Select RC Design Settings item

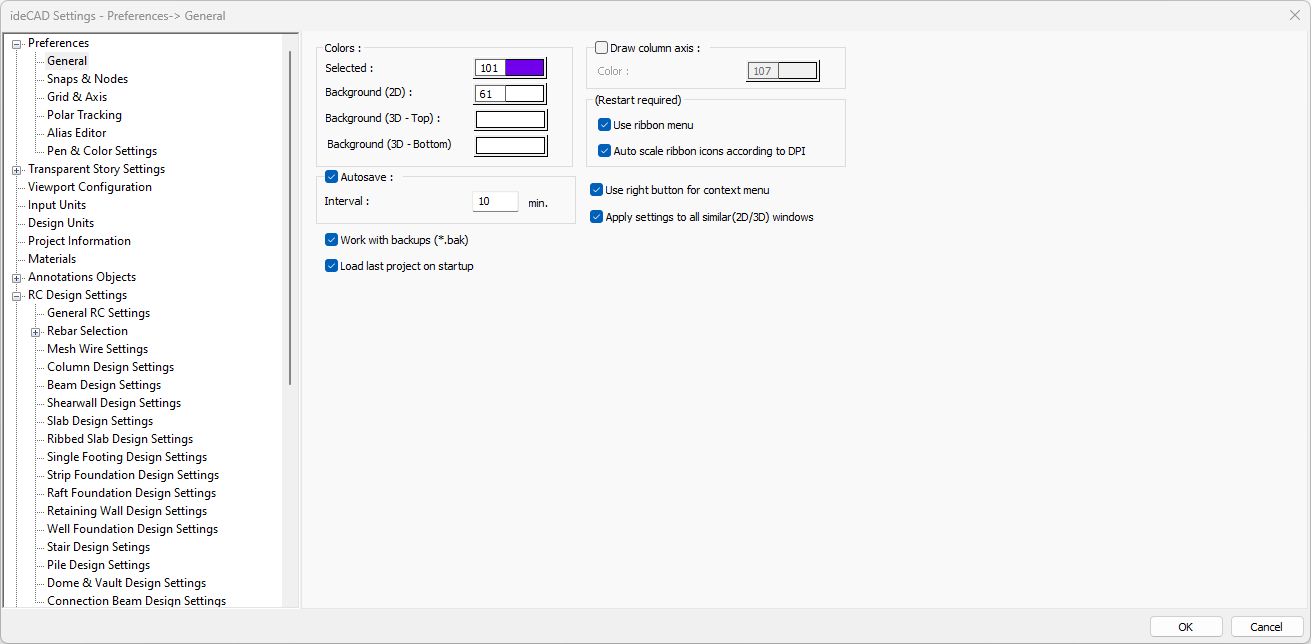click(77, 295)
